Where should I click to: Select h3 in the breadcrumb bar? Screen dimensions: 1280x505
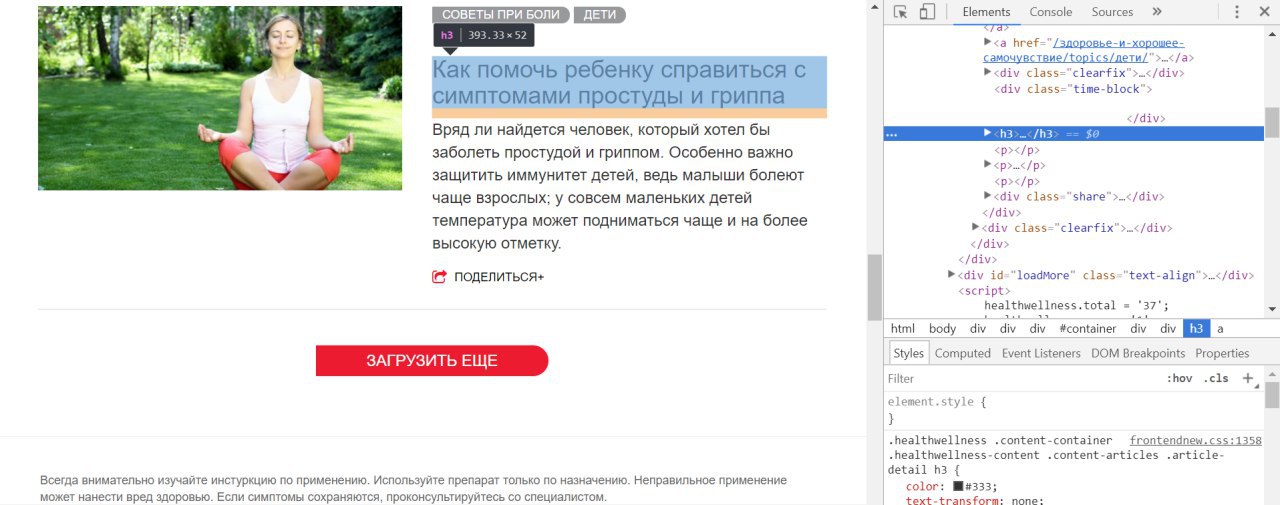[x=1196, y=328]
